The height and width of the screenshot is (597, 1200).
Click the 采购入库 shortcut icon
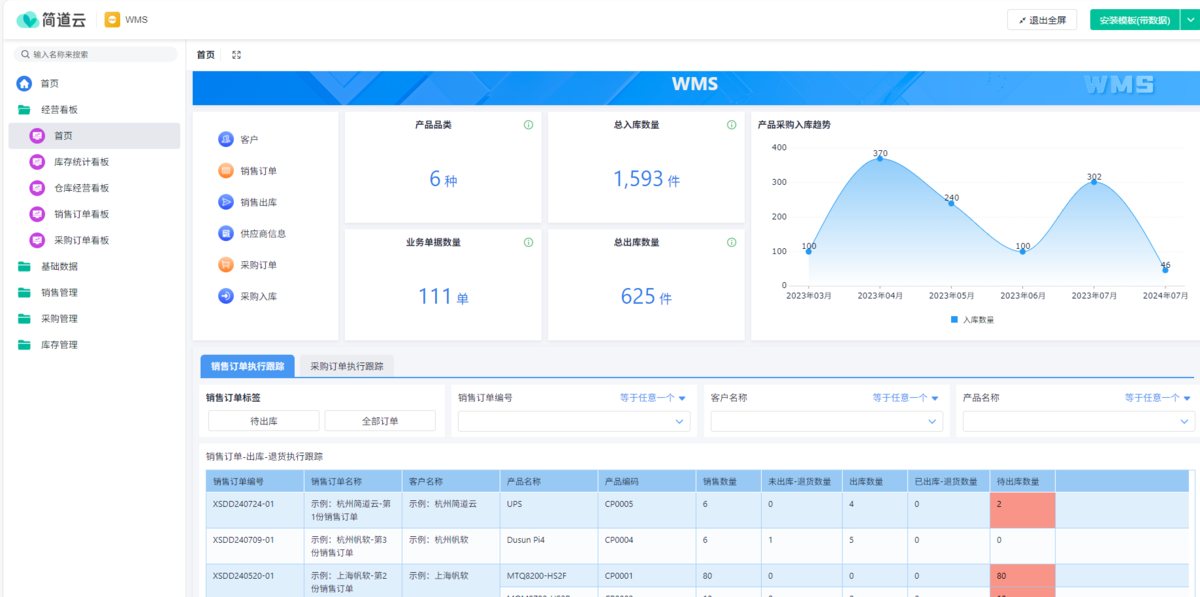226,296
